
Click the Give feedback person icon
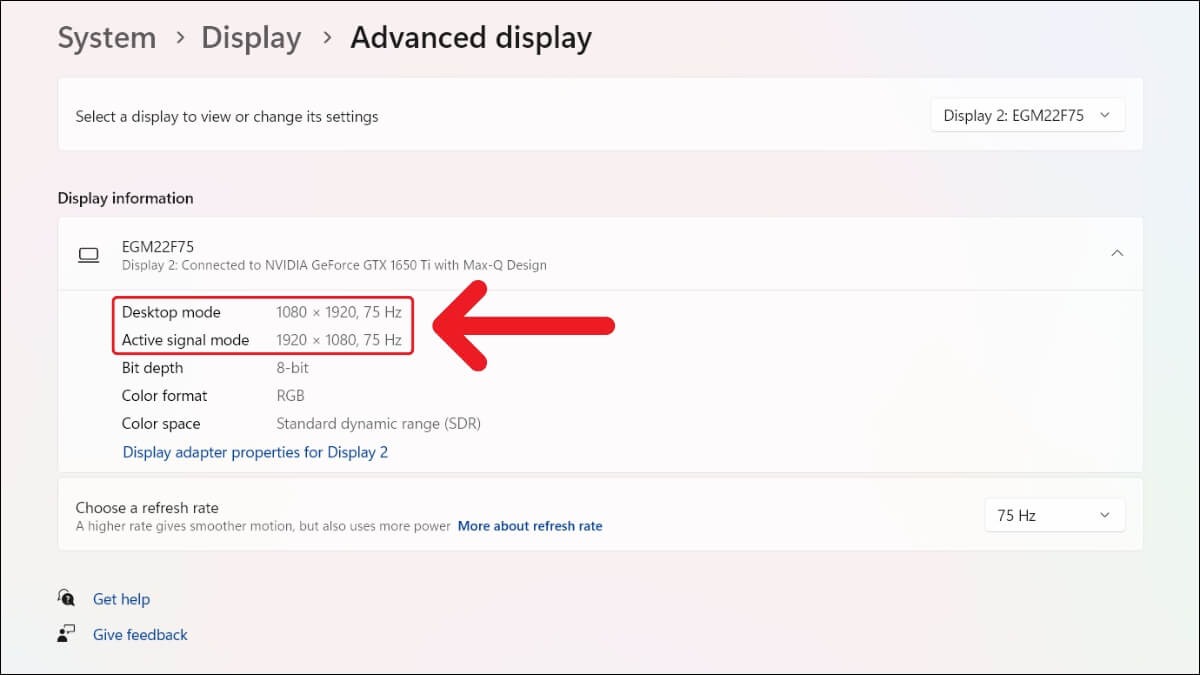[66, 634]
